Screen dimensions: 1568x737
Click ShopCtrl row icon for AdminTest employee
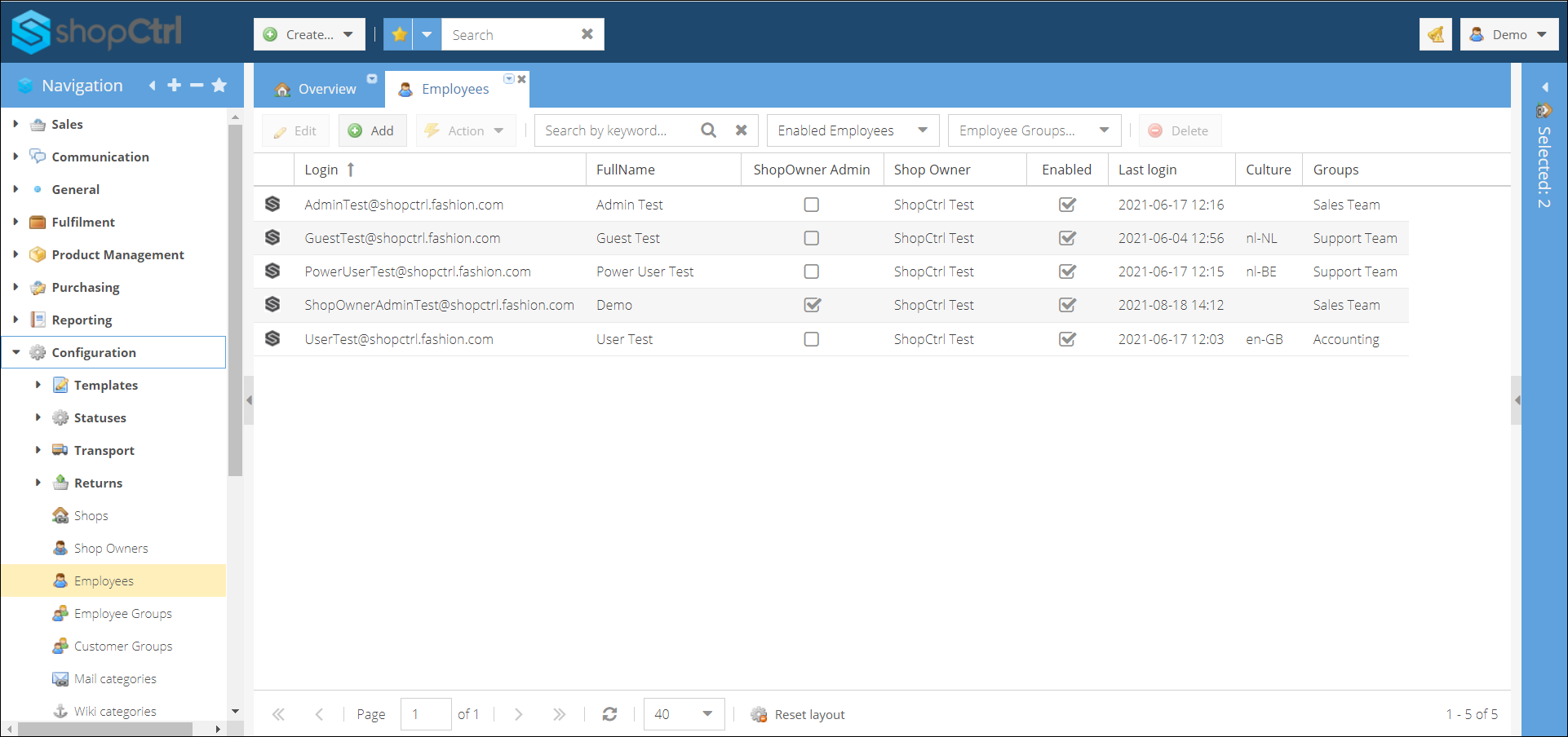(x=272, y=204)
